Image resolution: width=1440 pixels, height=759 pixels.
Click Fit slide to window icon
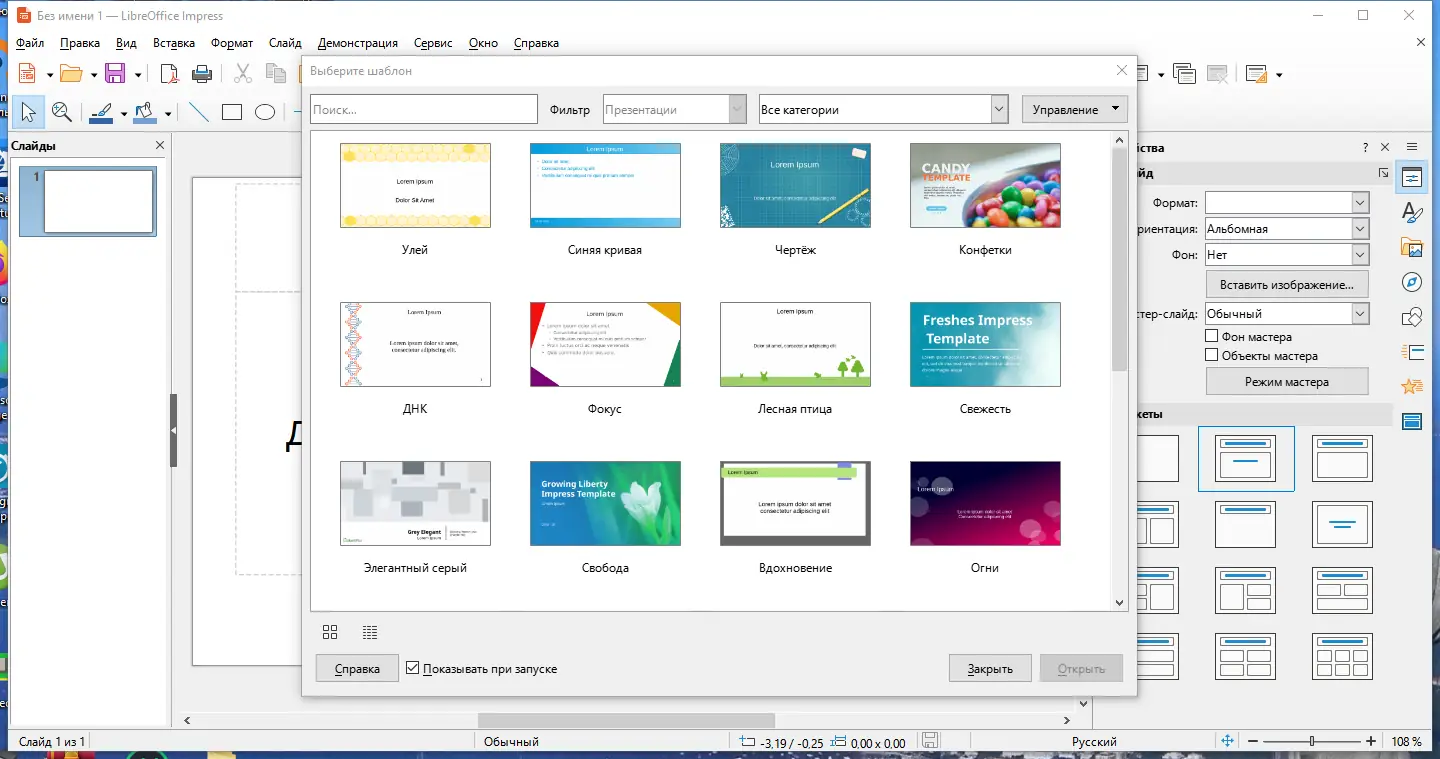click(x=1227, y=741)
